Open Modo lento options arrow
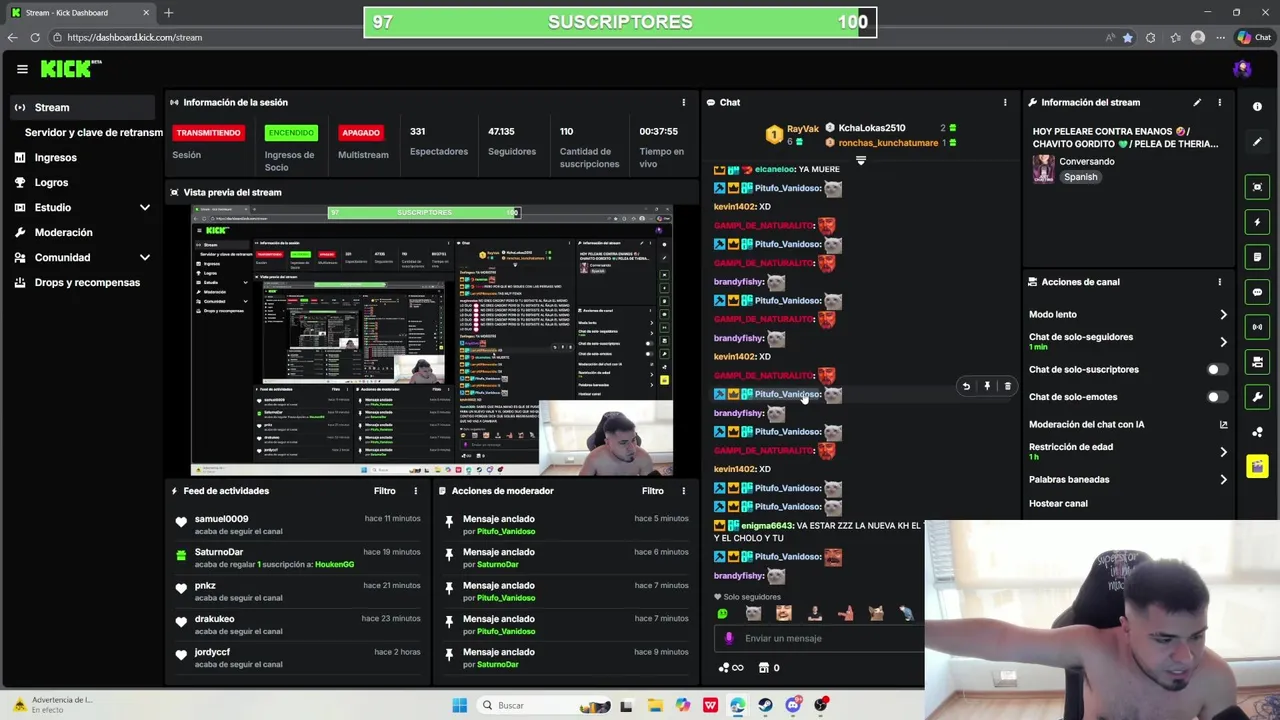The image size is (1280, 720). [1223, 315]
